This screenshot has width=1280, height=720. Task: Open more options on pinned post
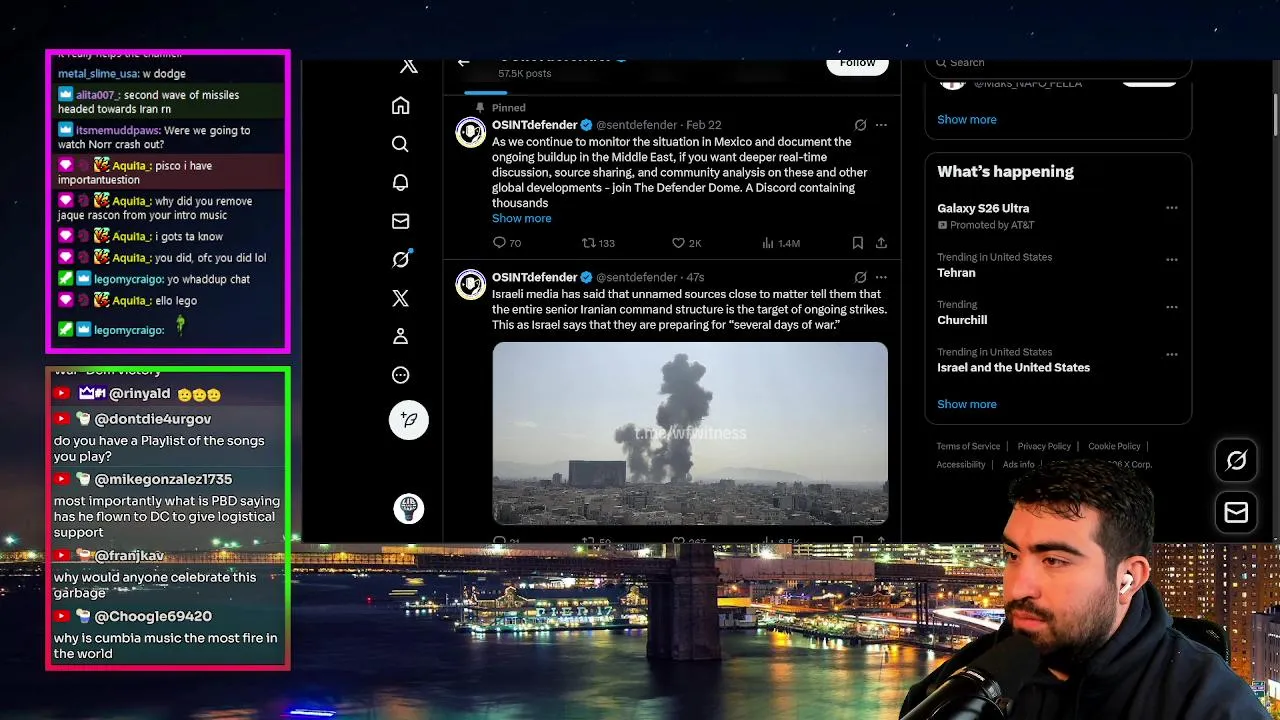tap(881, 125)
